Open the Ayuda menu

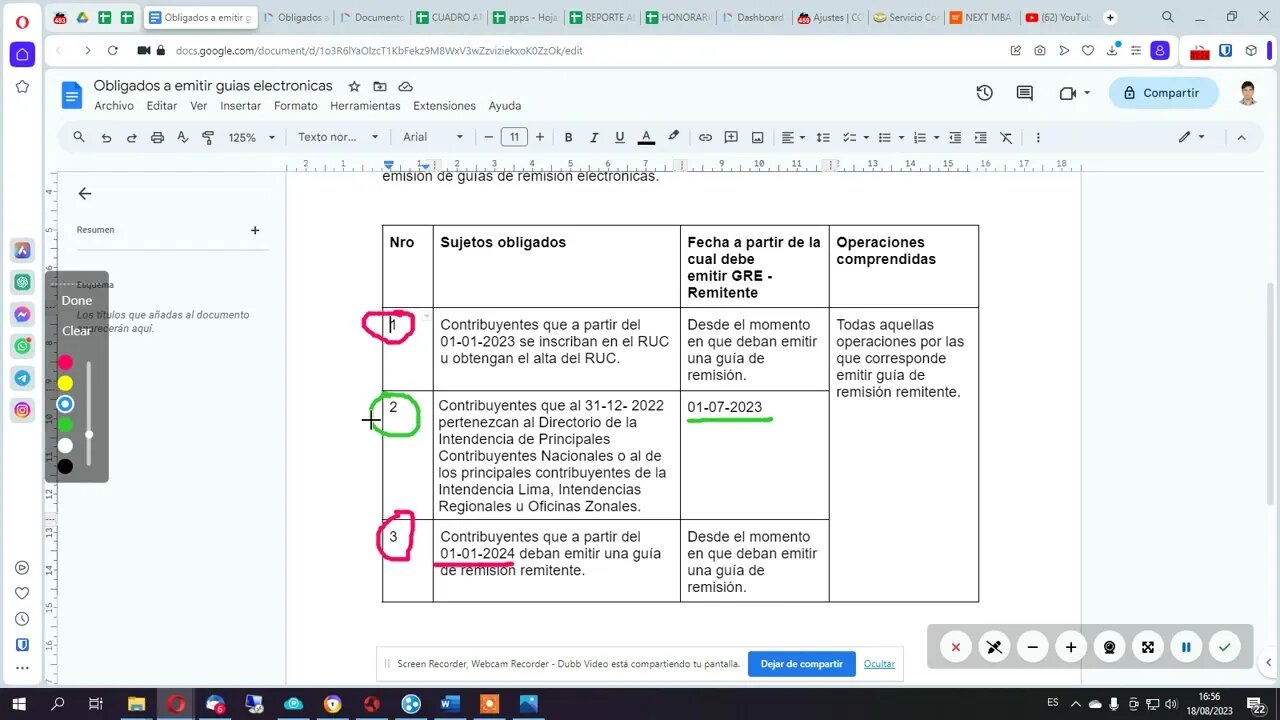[x=505, y=106]
